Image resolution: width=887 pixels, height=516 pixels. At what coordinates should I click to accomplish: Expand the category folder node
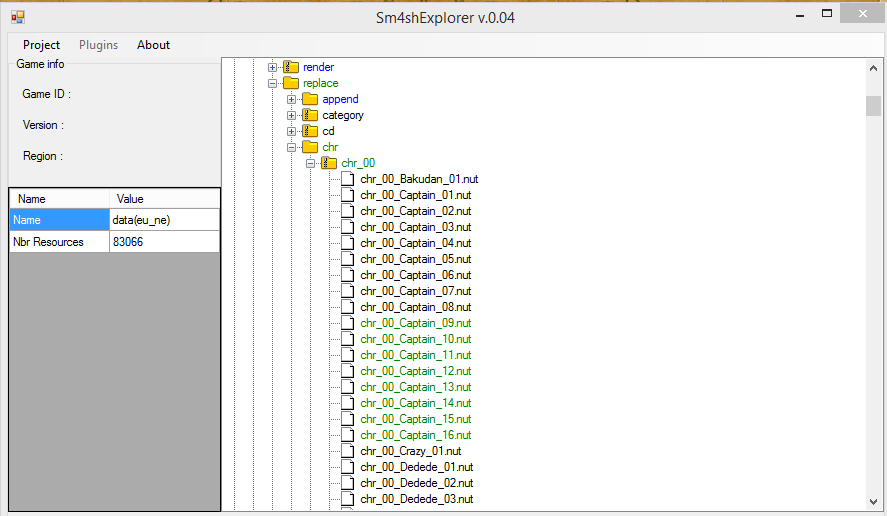pos(291,115)
